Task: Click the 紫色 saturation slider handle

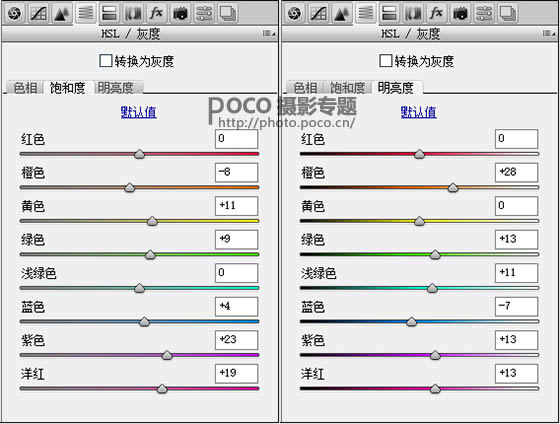Action: 167,355
